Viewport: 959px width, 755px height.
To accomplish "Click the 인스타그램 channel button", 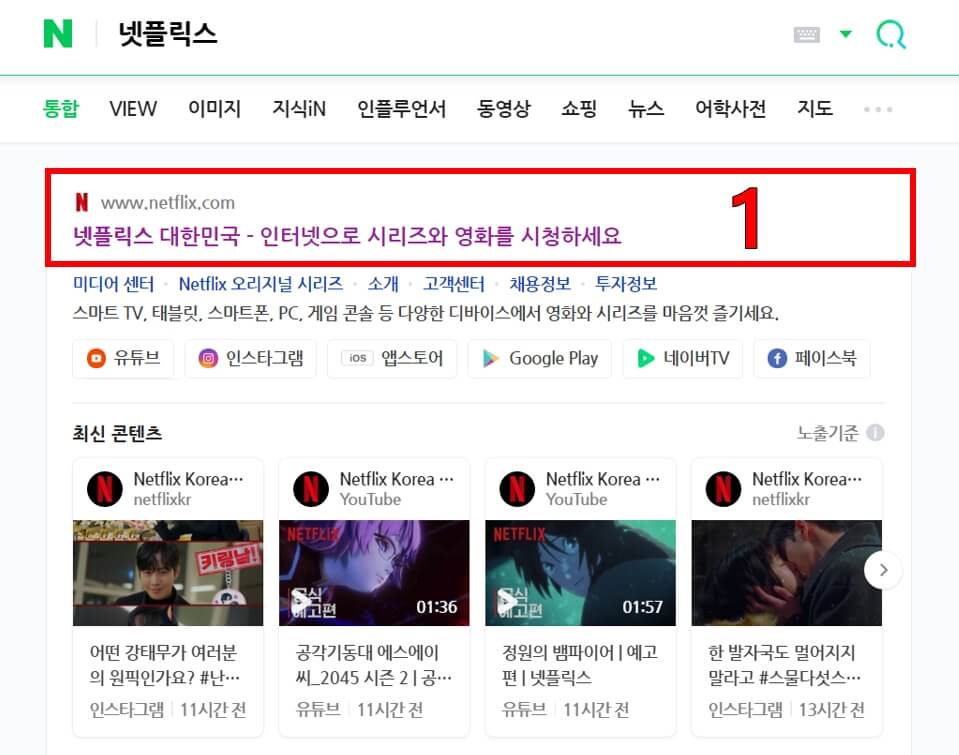I will point(251,359).
